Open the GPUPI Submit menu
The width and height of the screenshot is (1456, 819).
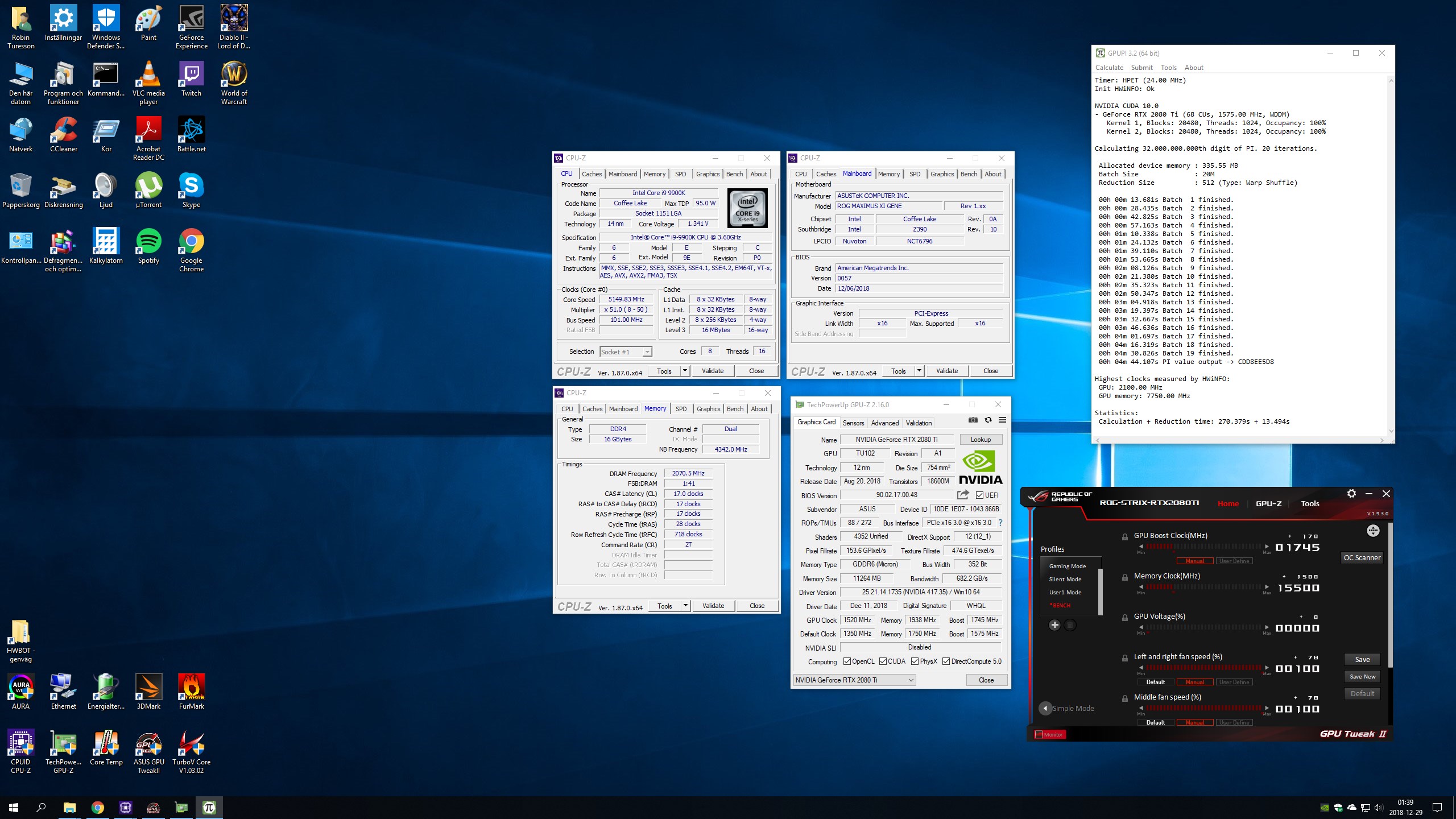(x=1141, y=67)
